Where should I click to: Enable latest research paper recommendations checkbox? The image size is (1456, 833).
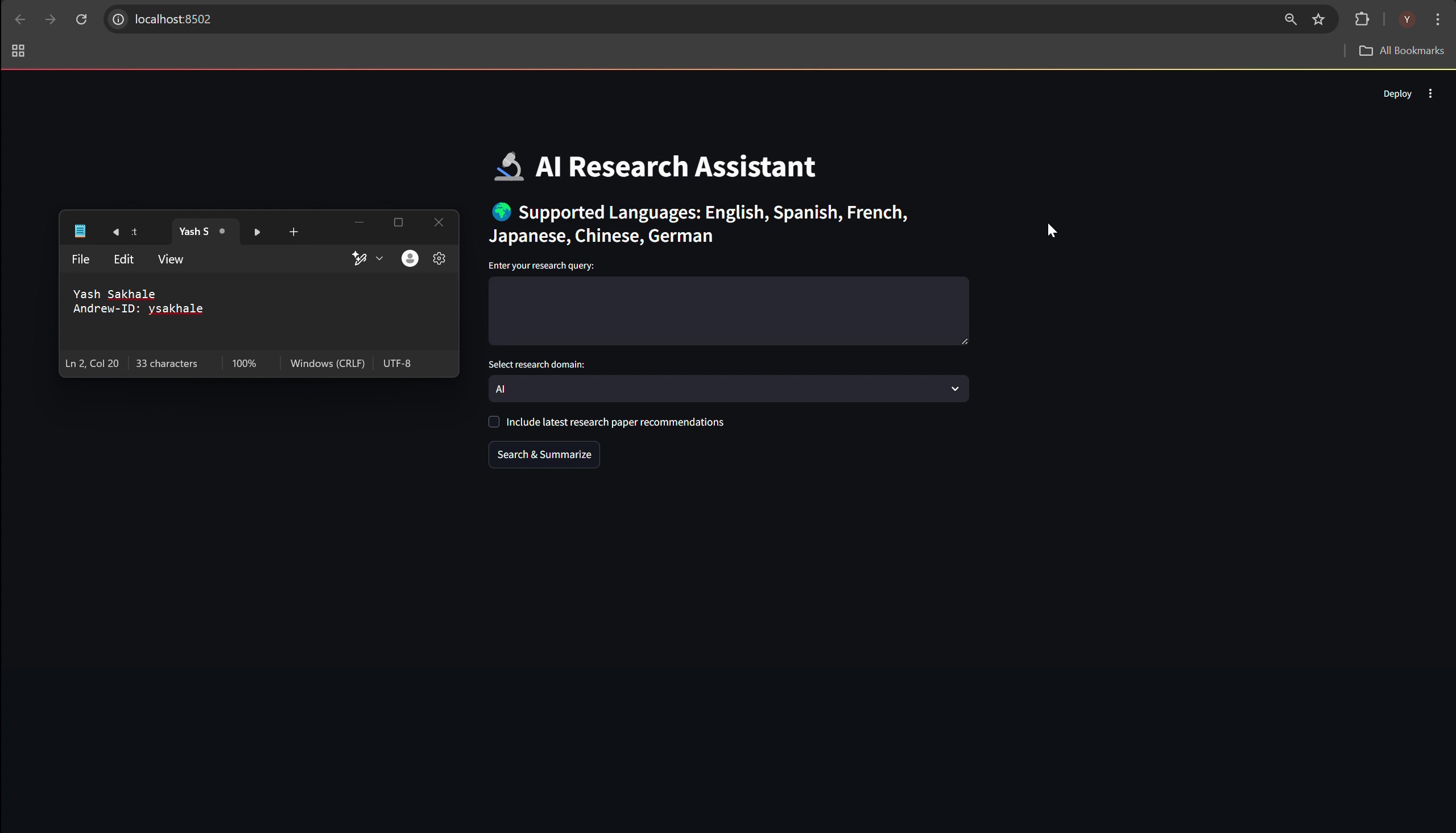pyautogui.click(x=494, y=422)
